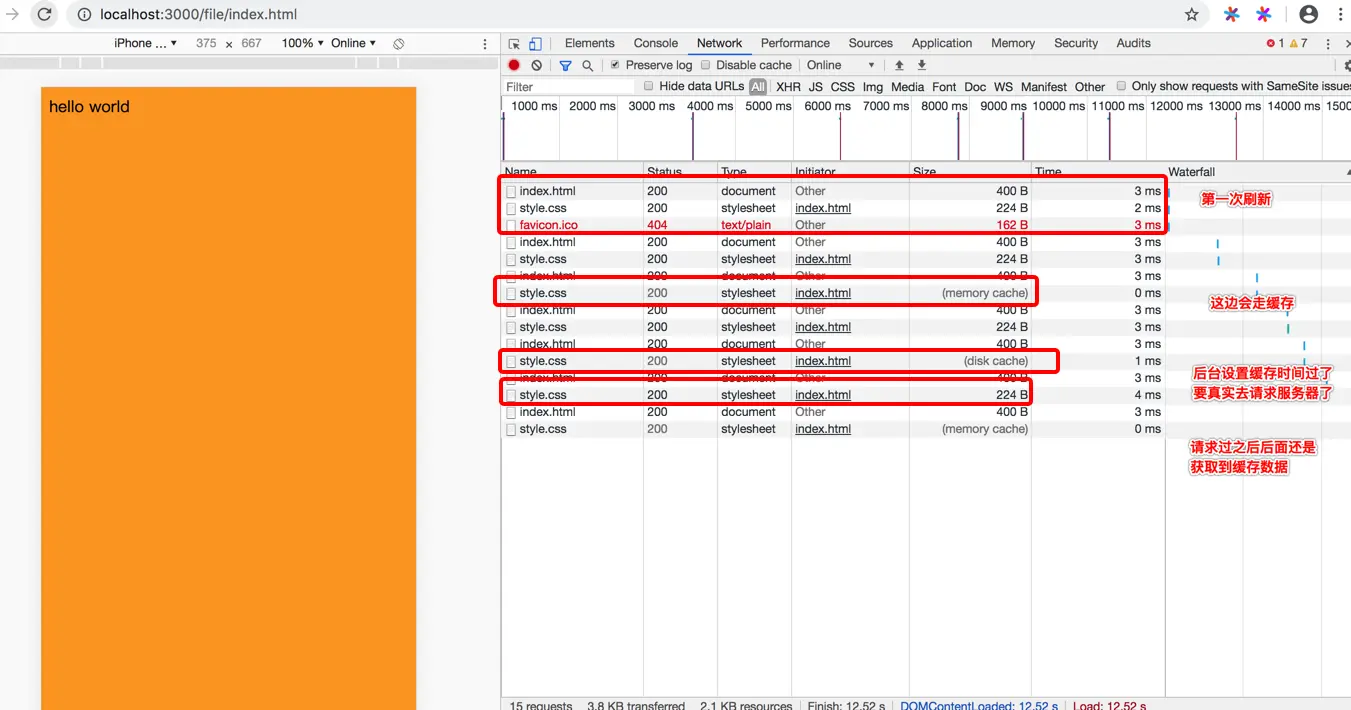This screenshot has height=710, width=1351.
Task: Activate the inspect element picker
Action: pos(514,44)
